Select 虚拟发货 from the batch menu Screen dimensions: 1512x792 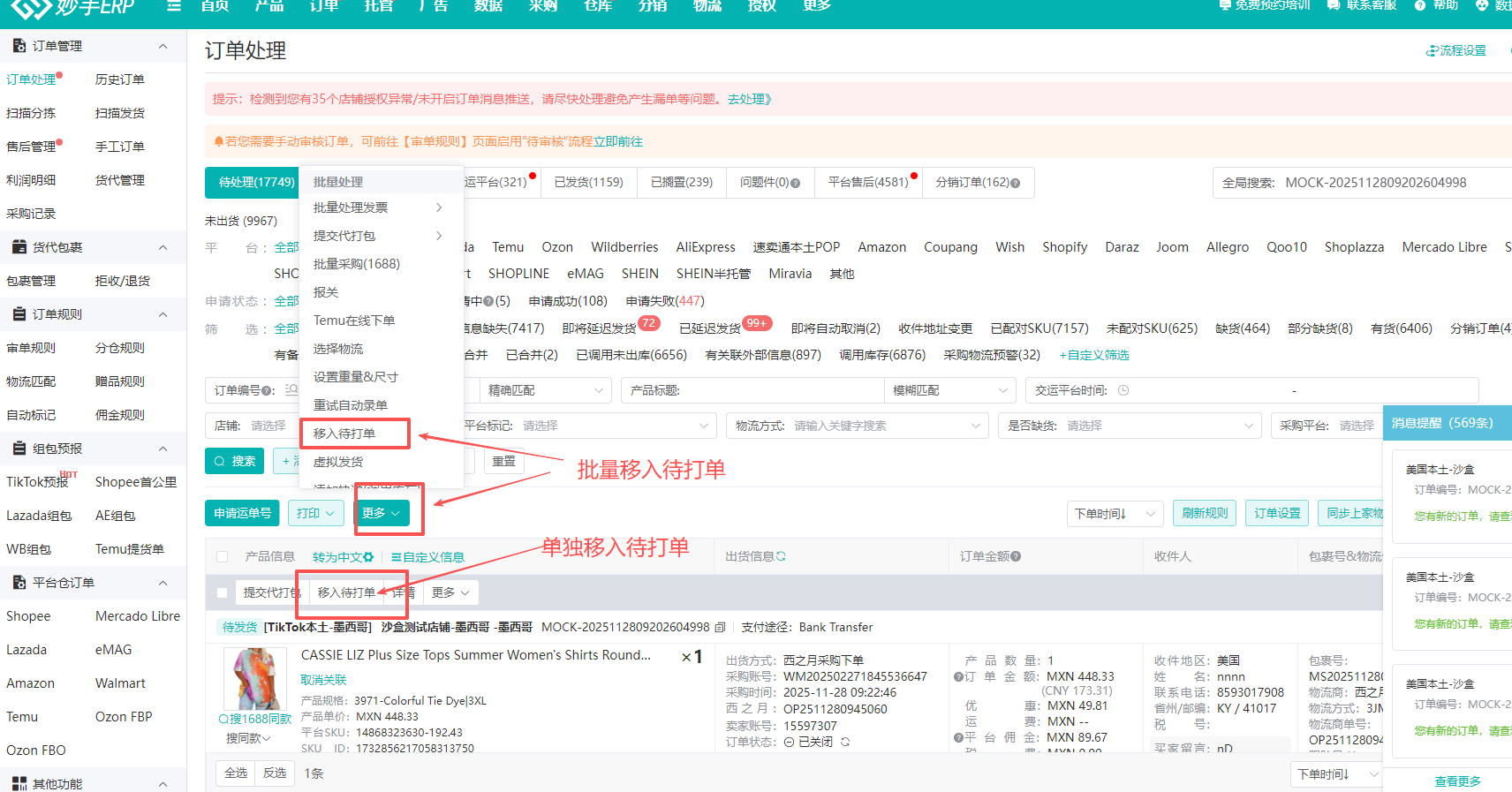(x=382, y=462)
